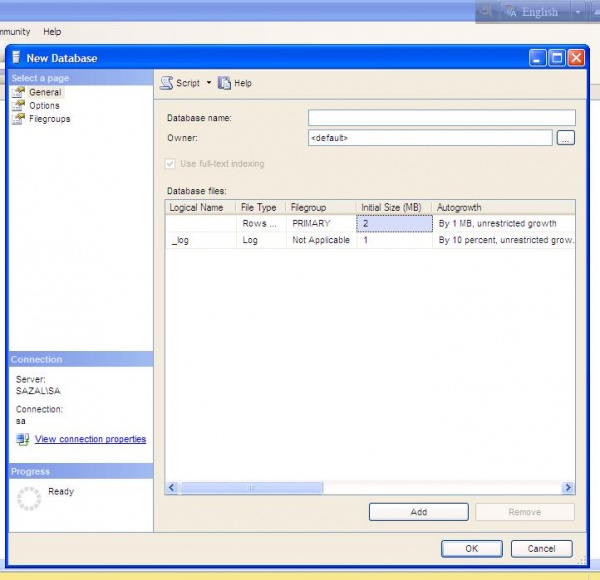This screenshot has height=580, width=600.
Task: Click the Filegroups page icon
Action: [18, 119]
